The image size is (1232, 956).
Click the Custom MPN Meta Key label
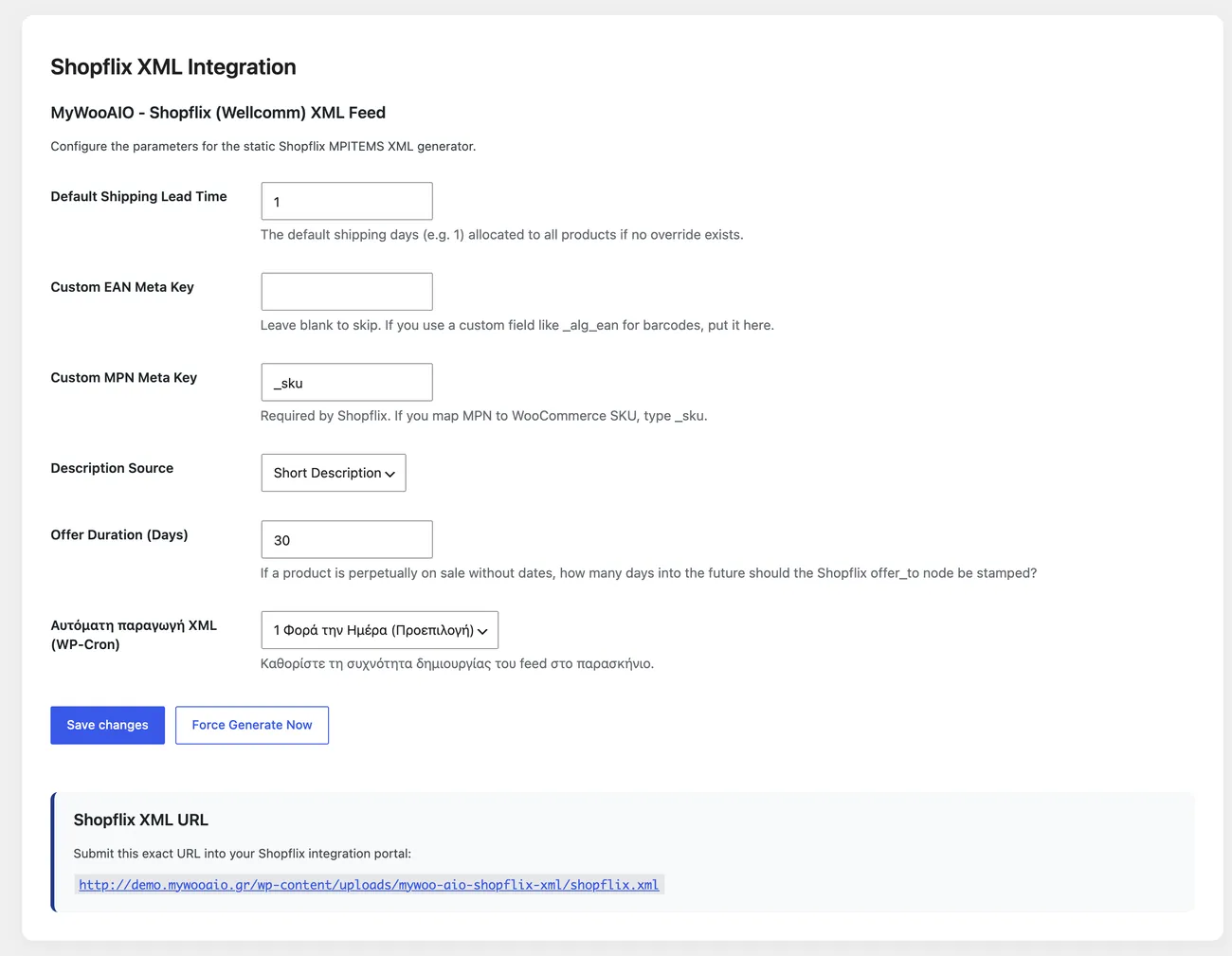(124, 377)
